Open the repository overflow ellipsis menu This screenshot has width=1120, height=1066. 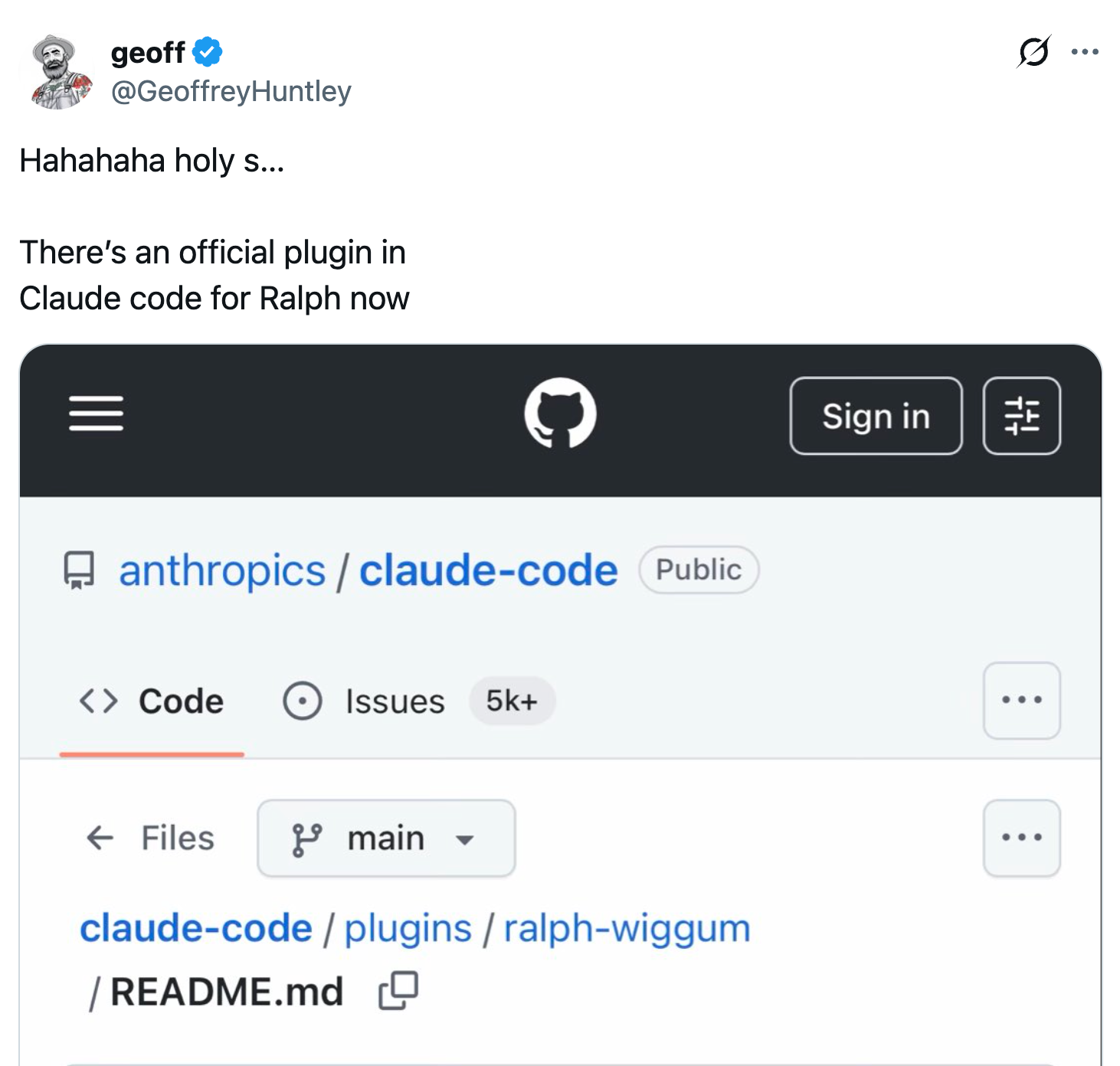click(x=1022, y=701)
